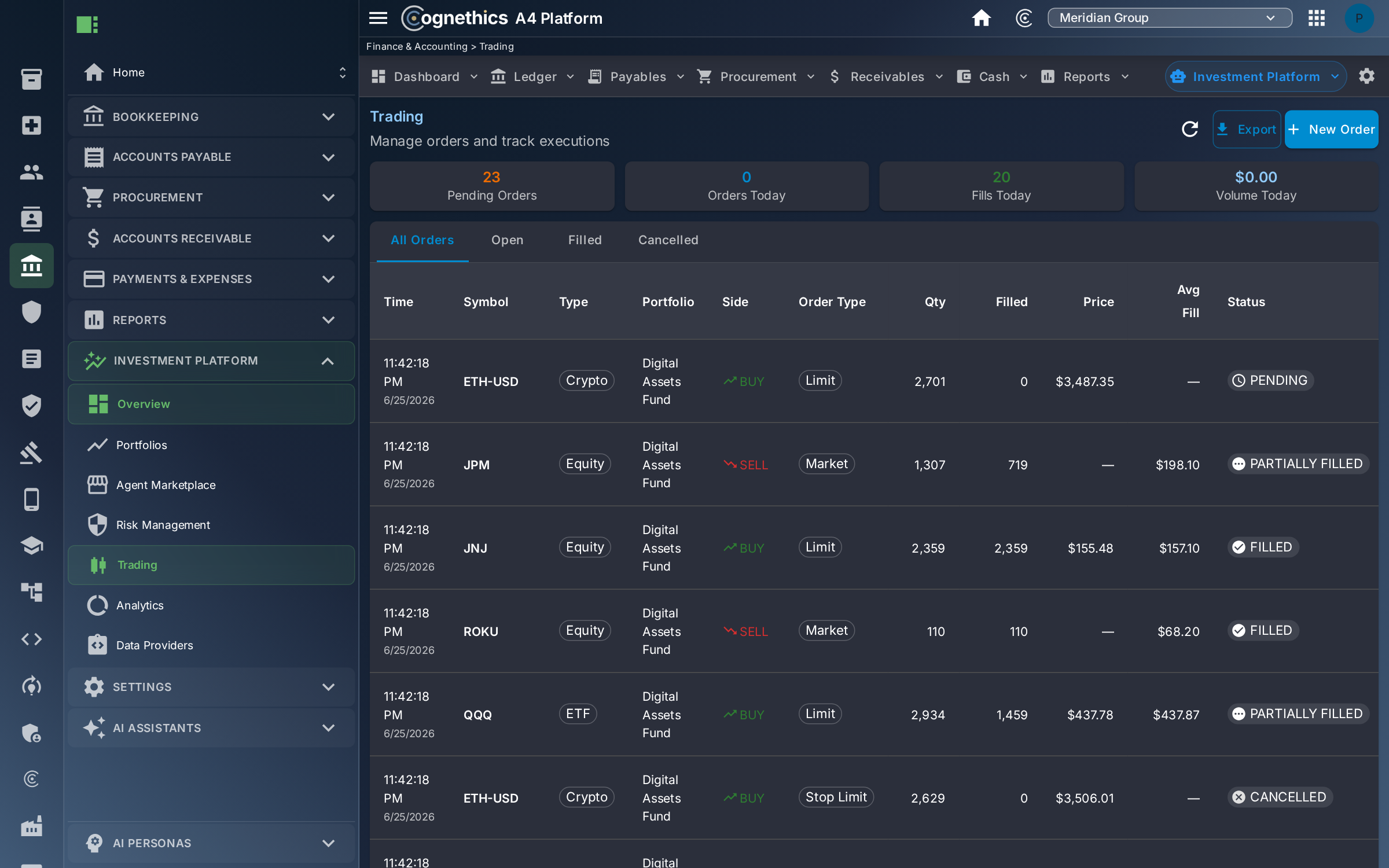Open Data Providers in the sidebar
The width and height of the screenshot is (1389, 868).
pos(211,645)
